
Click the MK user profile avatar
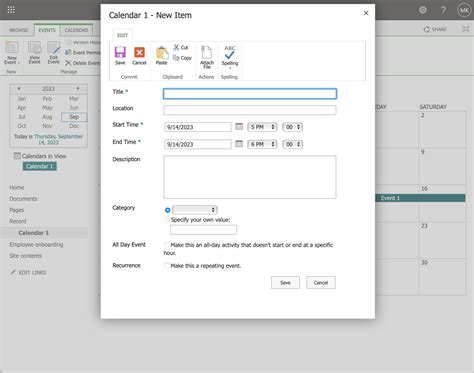click(464, 10)
